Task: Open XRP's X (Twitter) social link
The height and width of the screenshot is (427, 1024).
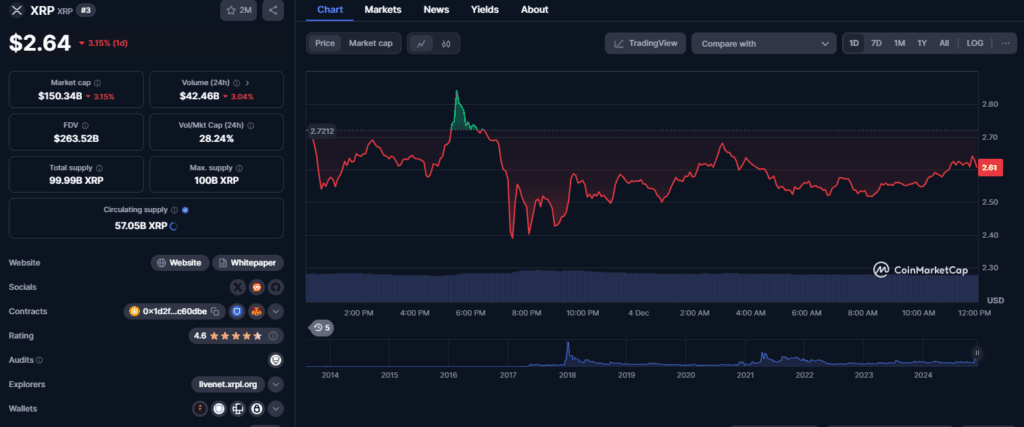Action: [x=240, y=287]
